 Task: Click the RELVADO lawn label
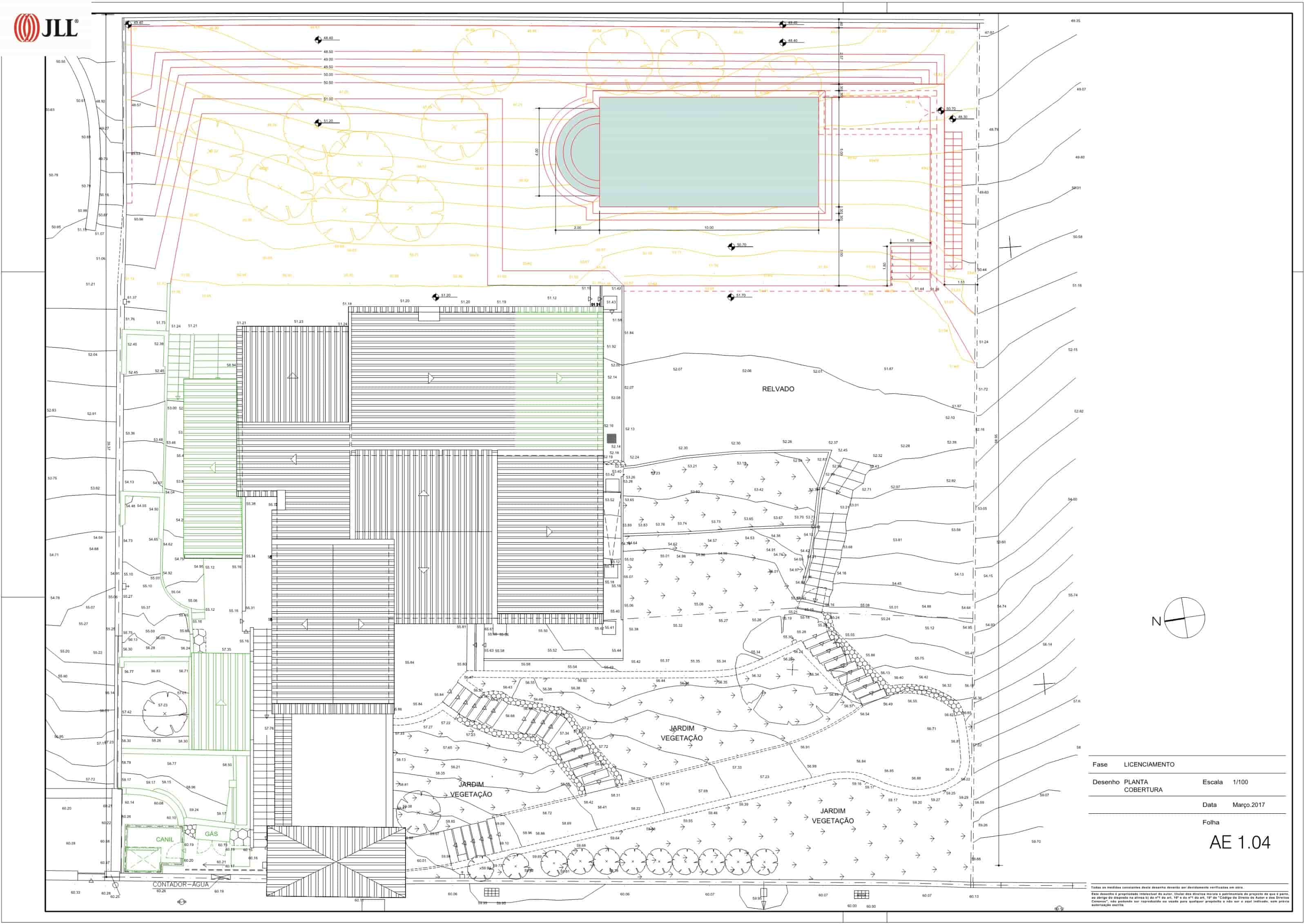[778, 389]
